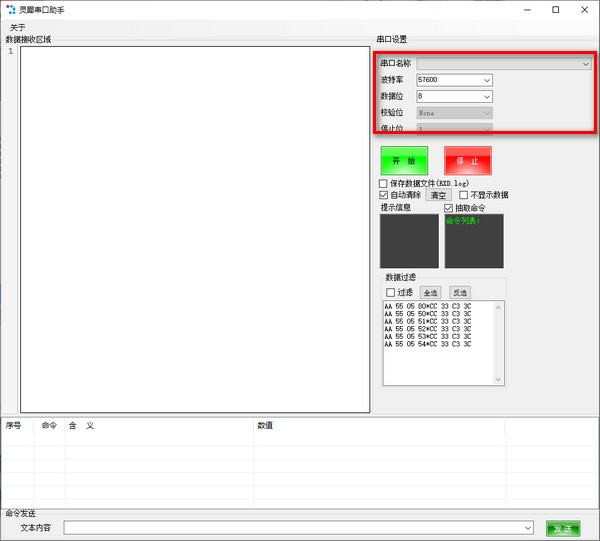Maximize the 灵眼串口助手 window

(x=556, y=10)
